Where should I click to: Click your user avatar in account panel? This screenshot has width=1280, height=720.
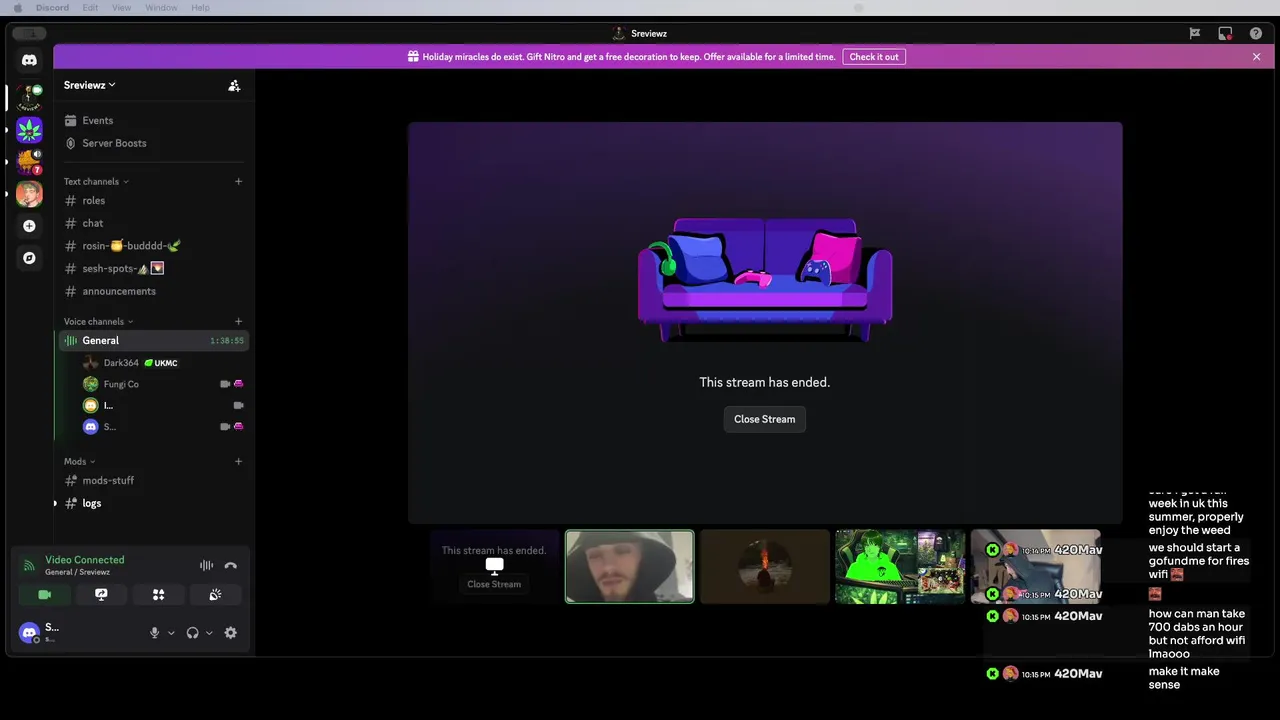tap(29, 632)
